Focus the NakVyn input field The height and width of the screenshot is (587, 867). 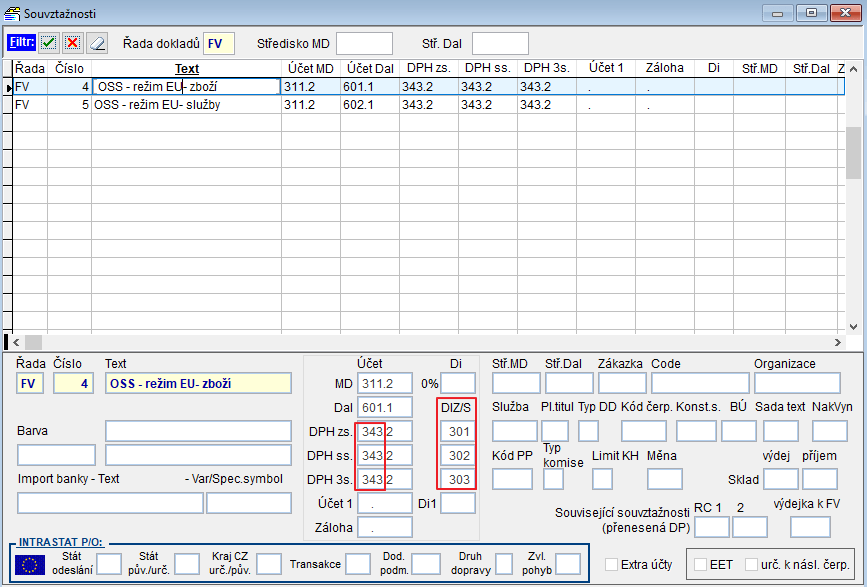point(829,431)
